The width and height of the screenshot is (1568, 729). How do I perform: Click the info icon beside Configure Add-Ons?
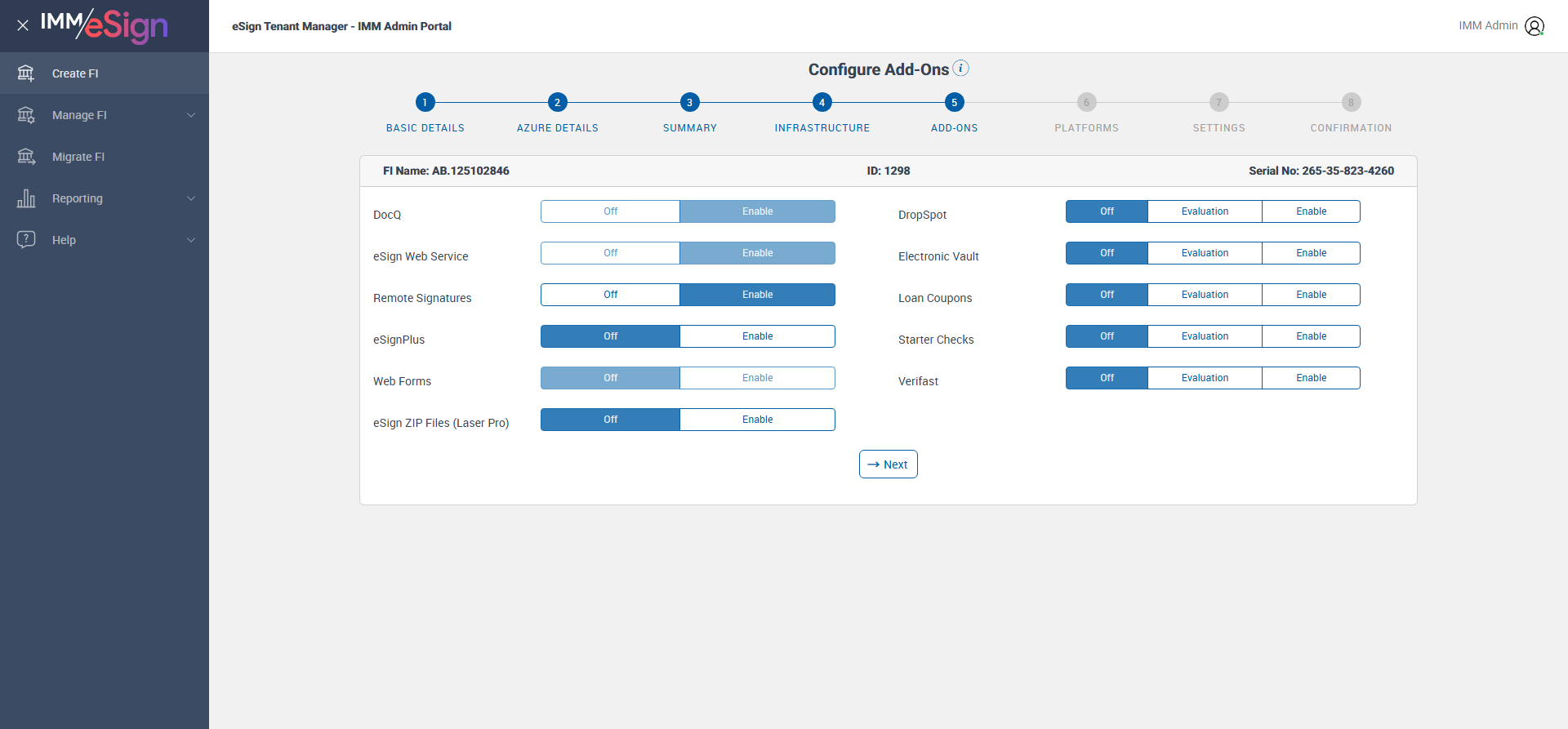pos(961,68)
